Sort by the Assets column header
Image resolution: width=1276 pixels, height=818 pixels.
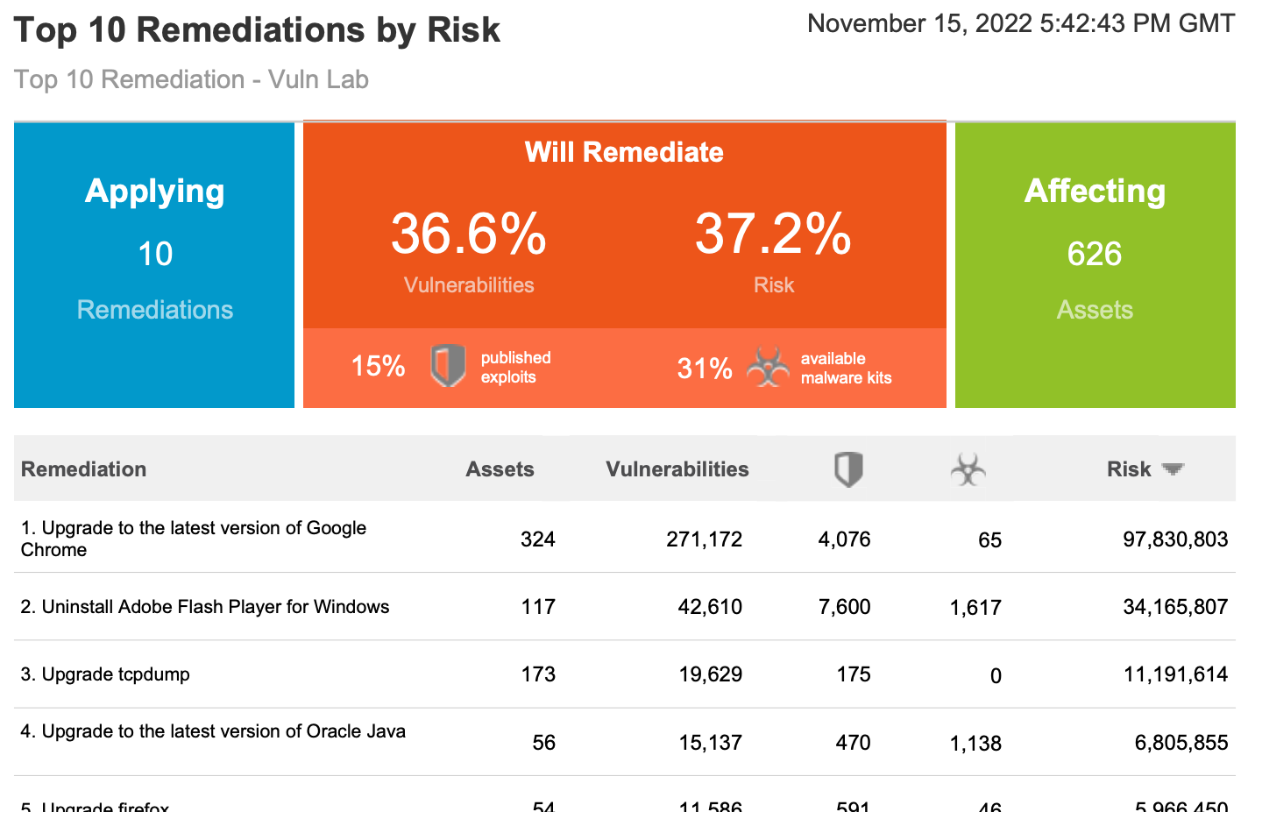pos(500,469)
